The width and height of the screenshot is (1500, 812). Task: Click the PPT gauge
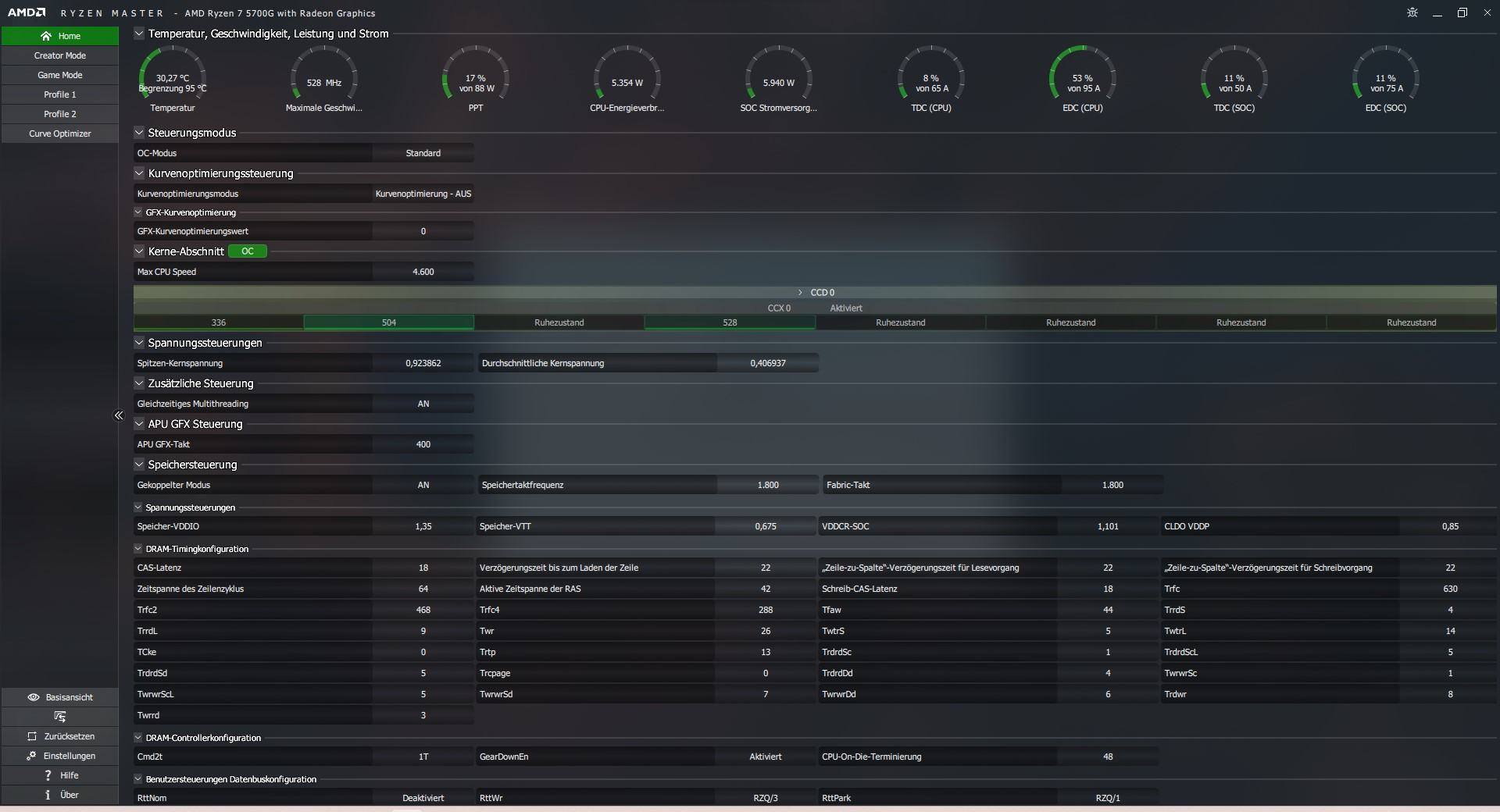(x=476, y=79)
